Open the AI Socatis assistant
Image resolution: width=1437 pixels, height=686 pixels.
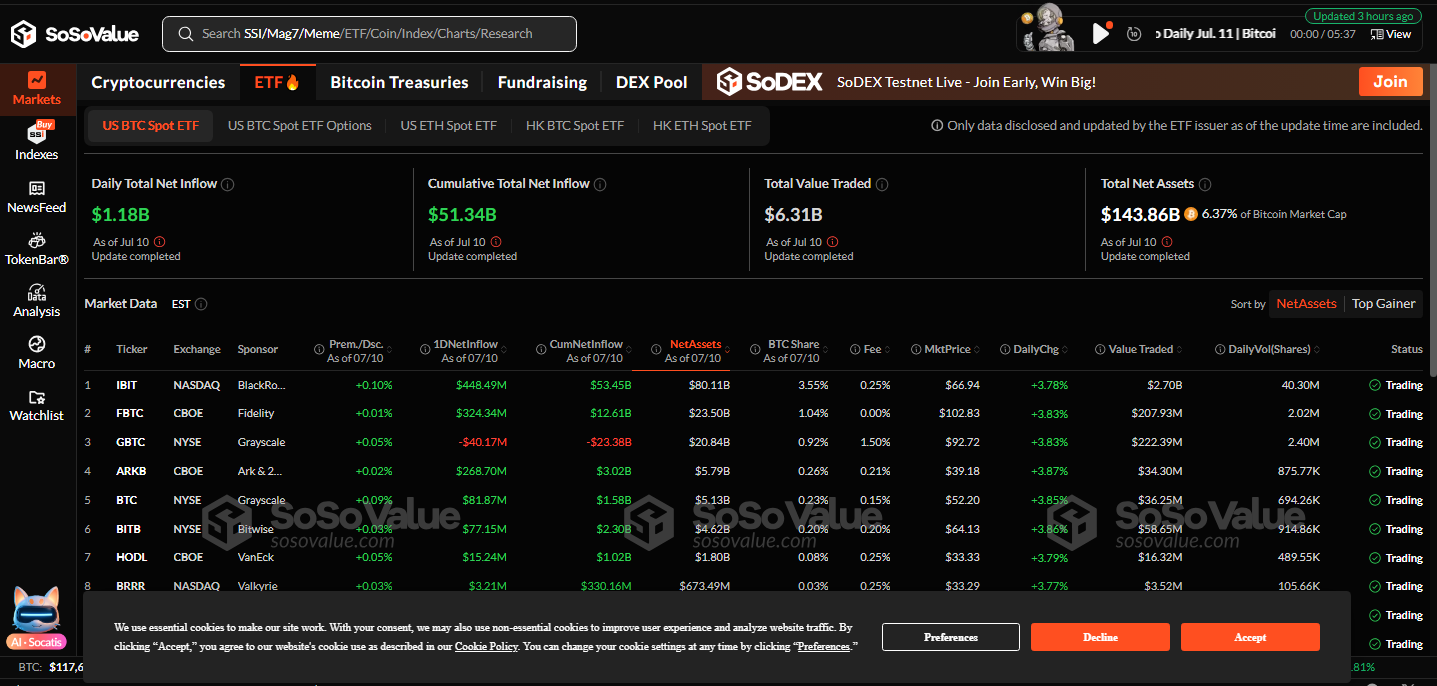tap(36, 619)
